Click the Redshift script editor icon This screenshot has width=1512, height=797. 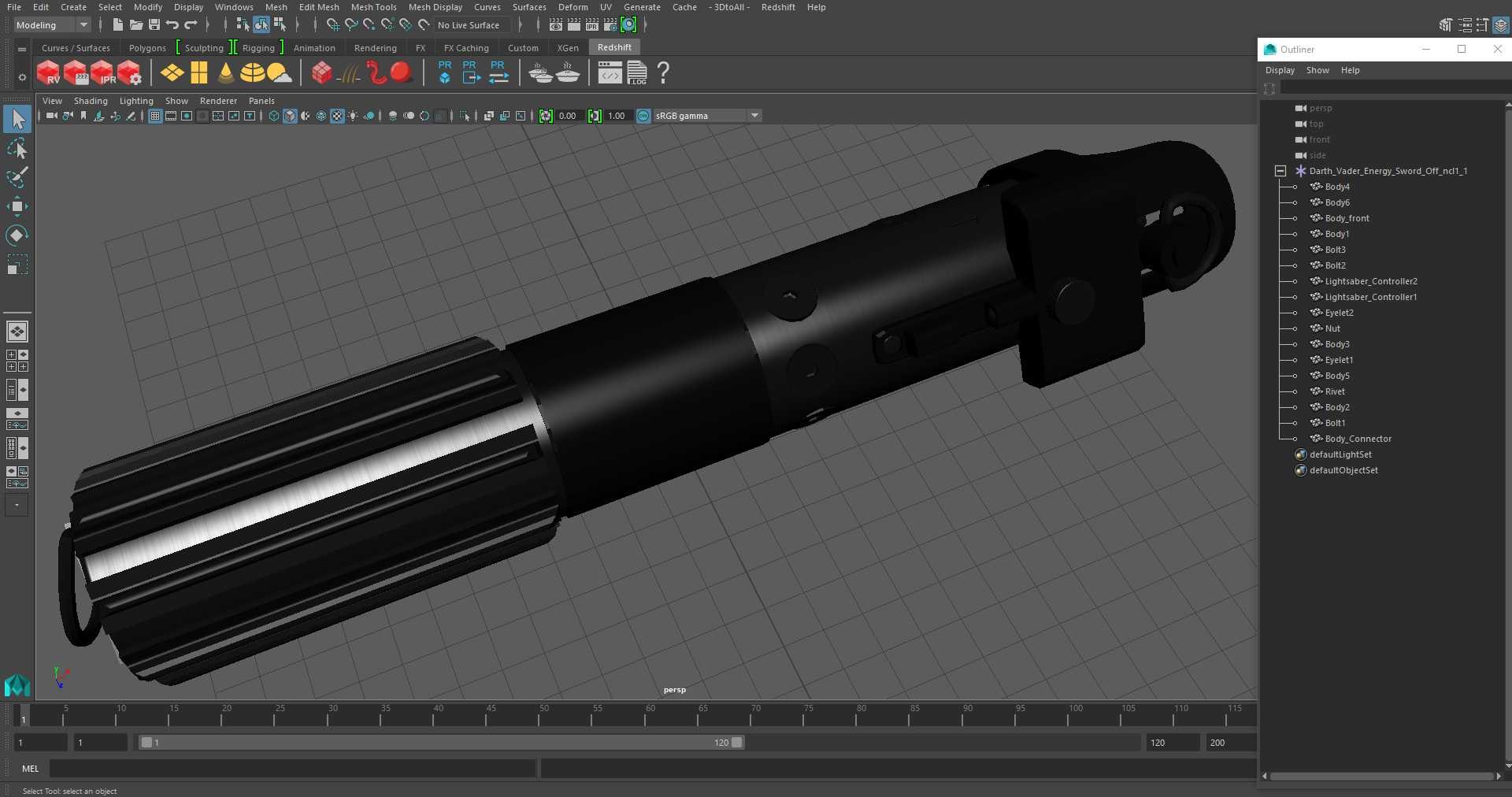[610, 73]
